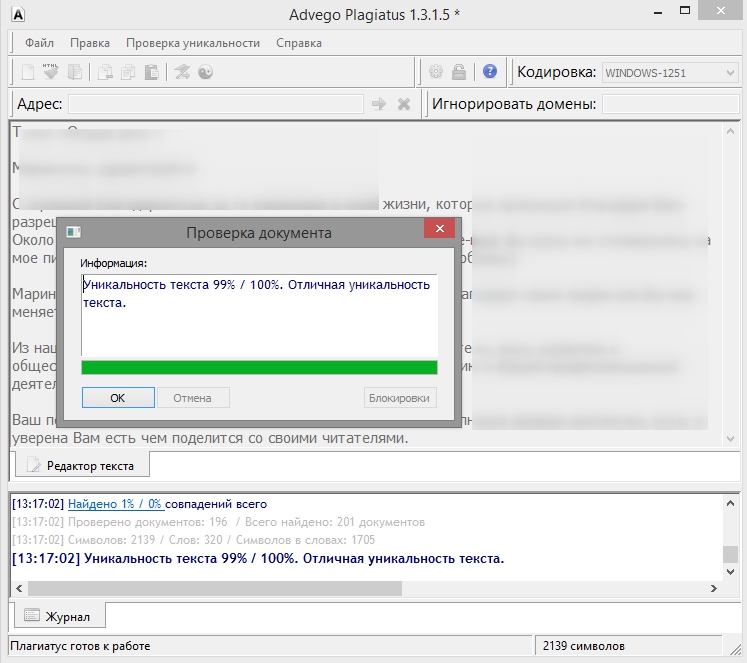Select the Редактор текста tab
747x663 pixels.
point(82,465)
